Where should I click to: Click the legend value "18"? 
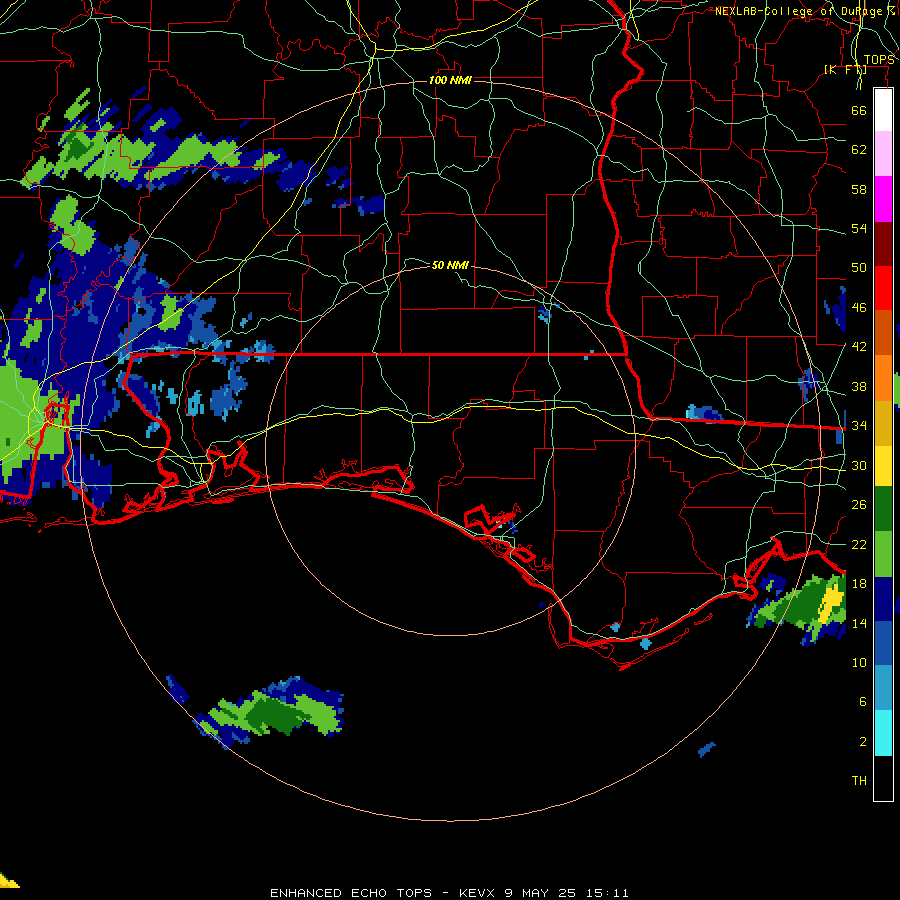859,584
